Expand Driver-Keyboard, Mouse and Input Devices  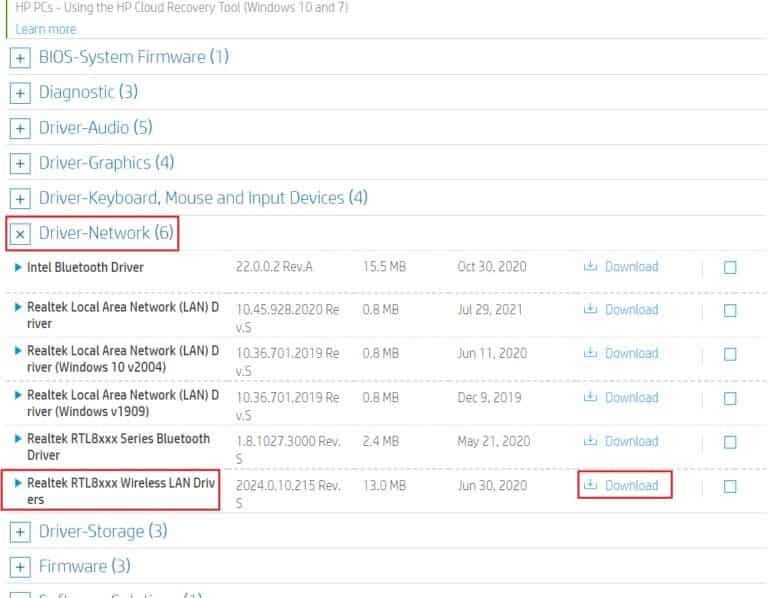point(20,199)
